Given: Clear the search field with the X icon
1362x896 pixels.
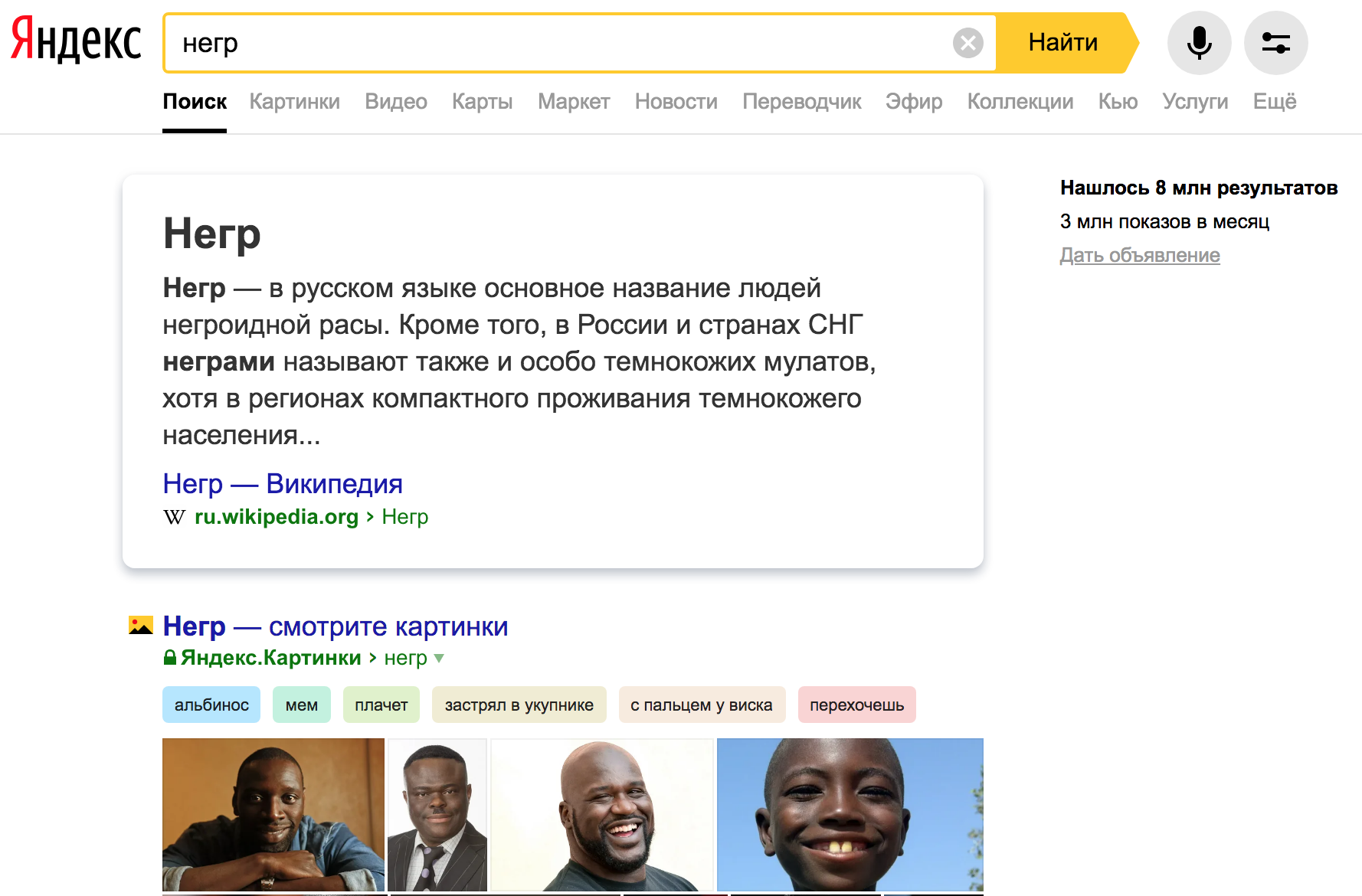Looking at the screenshot, I should click(x=968, y=43).
